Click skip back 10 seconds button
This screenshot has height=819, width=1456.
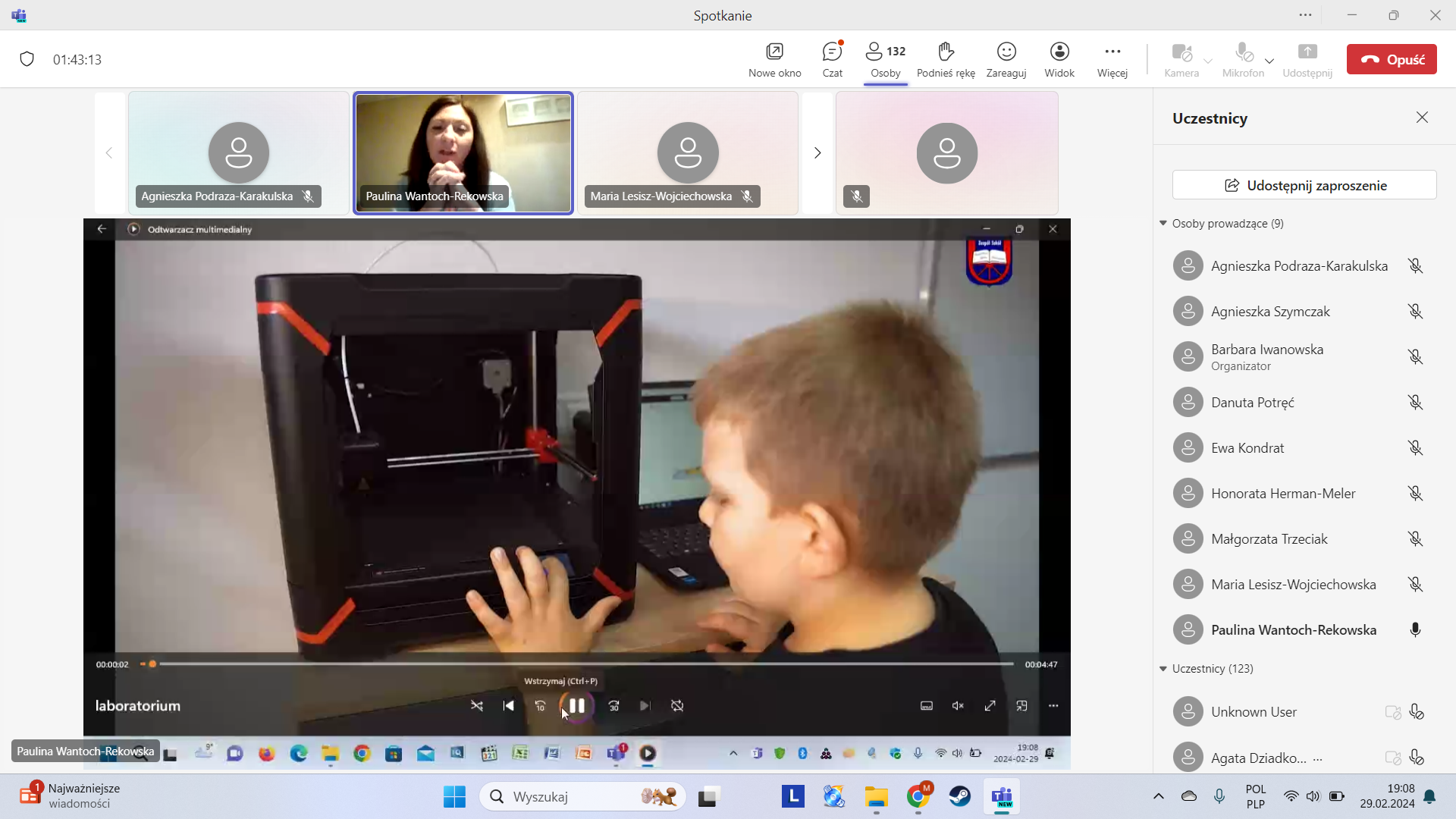point(541,705)
